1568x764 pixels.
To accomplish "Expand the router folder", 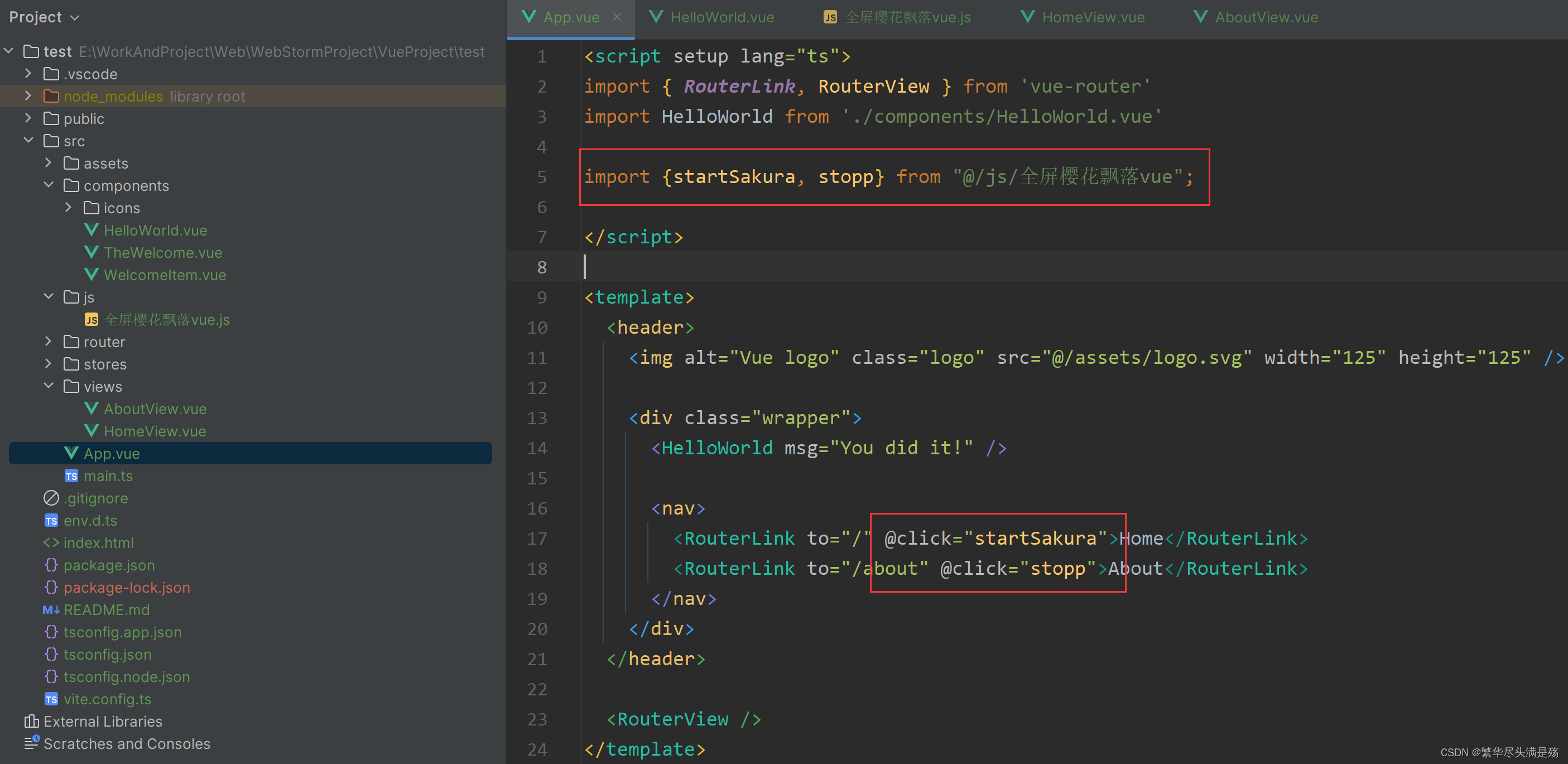I will tap(48, 342).
